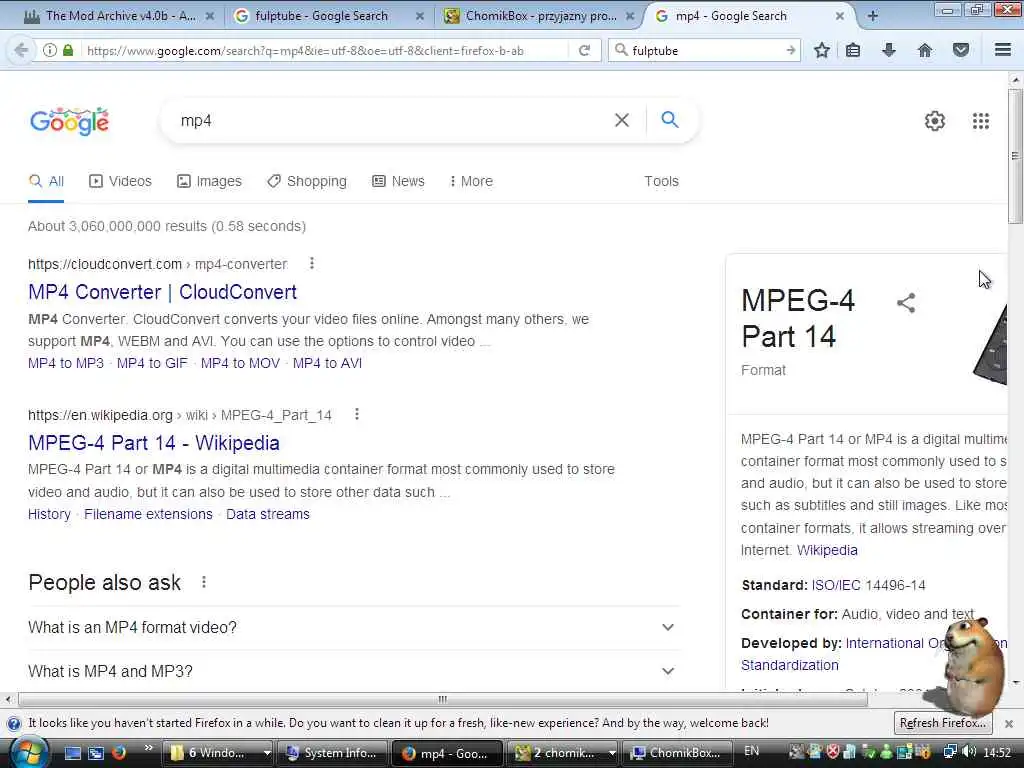The width and height of the screenshot is (1024, 768).
Task: Open the volume control in system tray
Action: click(x=969, y=752)
